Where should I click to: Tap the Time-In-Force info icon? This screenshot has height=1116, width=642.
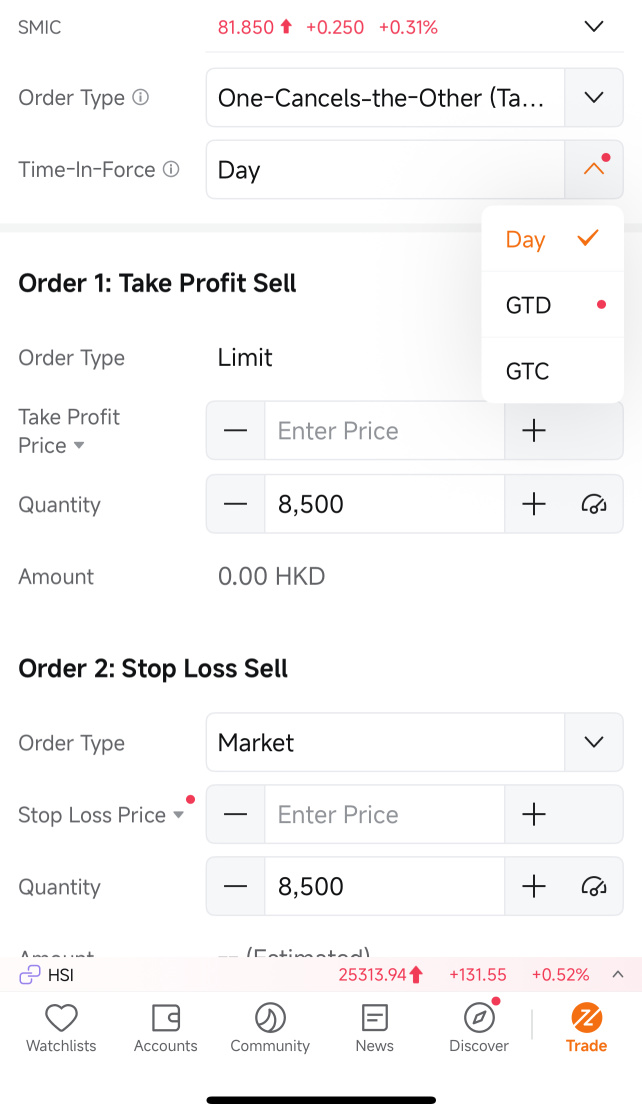pyautogui.click(x=171, y=169)
